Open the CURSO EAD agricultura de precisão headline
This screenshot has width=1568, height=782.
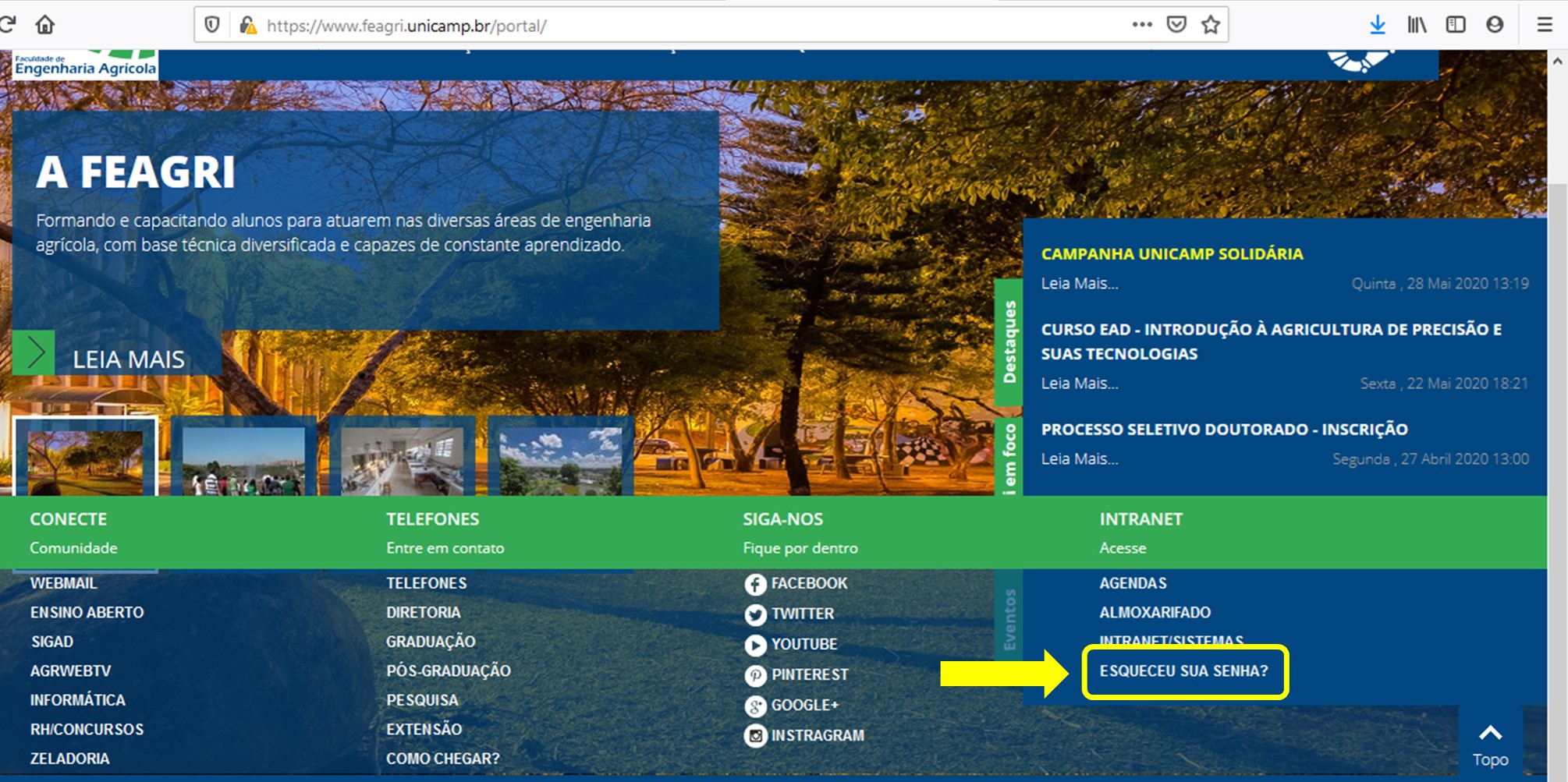(1271, 341)
